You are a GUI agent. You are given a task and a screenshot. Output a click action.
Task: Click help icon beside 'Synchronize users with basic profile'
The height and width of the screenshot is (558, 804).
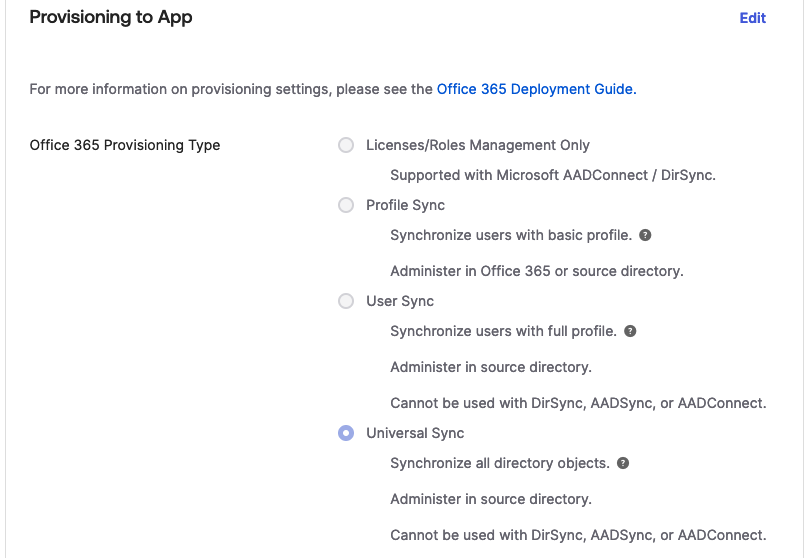point(645,235)
